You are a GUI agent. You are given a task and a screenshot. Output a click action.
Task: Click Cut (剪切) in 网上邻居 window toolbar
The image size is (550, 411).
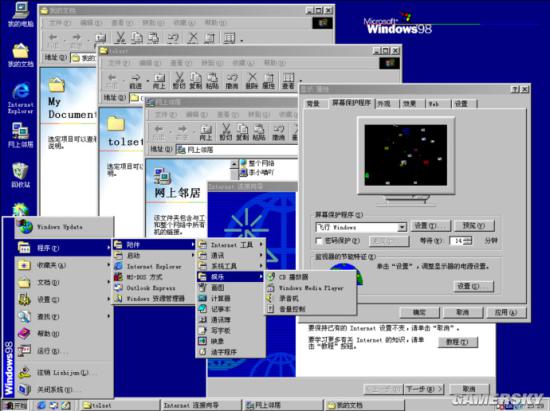tap(226, 132)
